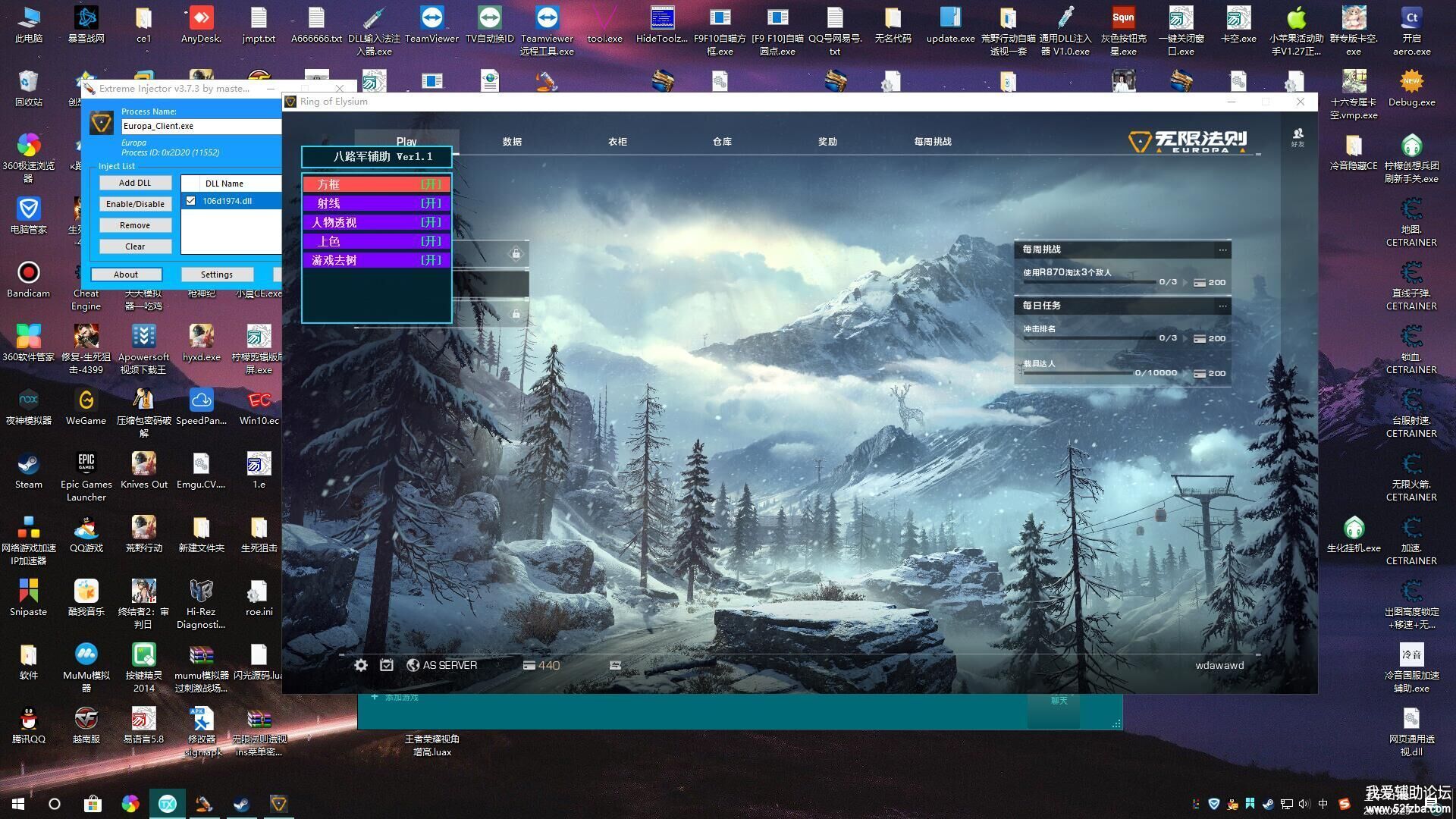This screenshot has width=1456, height=819.
Task: Click the 添加游戏 link below the game
Action: click(395, 698)
